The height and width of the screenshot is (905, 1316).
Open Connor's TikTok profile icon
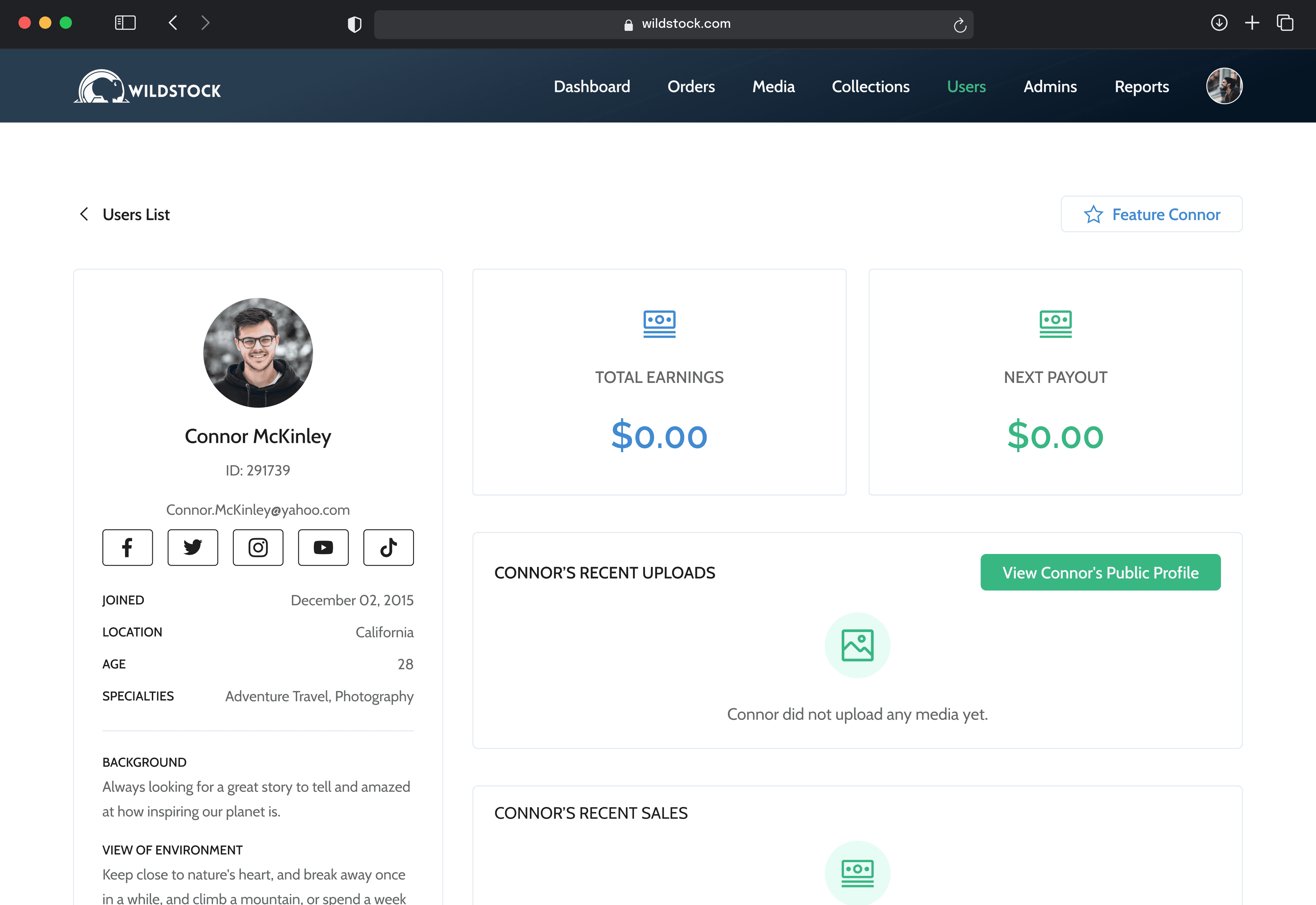click(x=388, y=547)
